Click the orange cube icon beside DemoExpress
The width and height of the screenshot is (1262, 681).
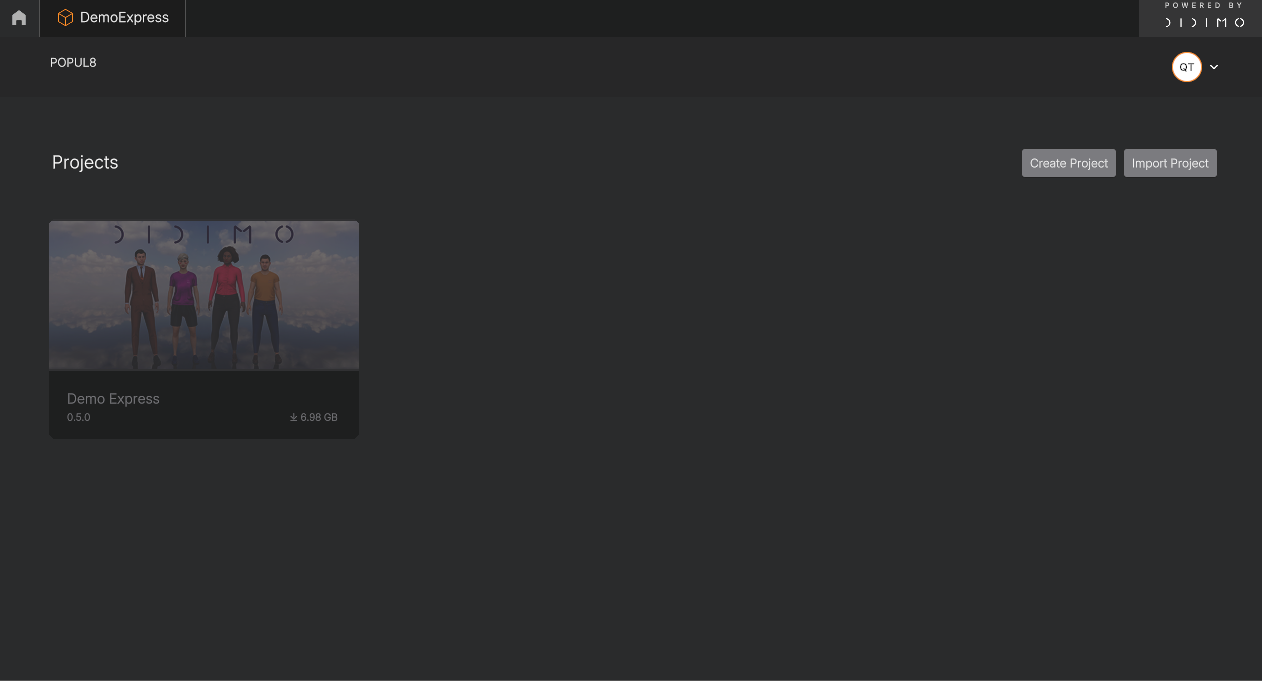click(x=65, y=18)
